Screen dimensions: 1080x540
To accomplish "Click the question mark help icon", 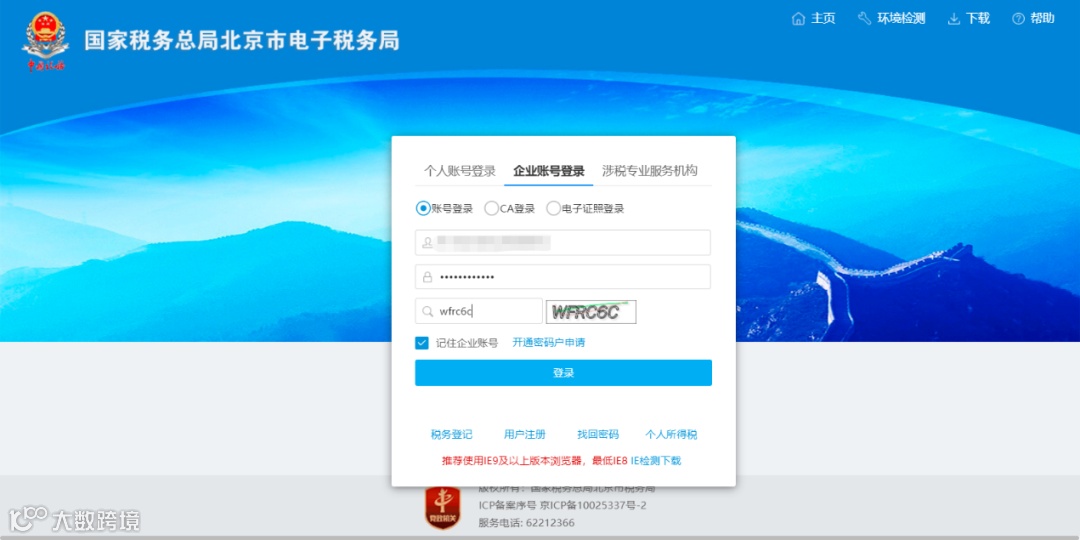I will pos(1018,19).
